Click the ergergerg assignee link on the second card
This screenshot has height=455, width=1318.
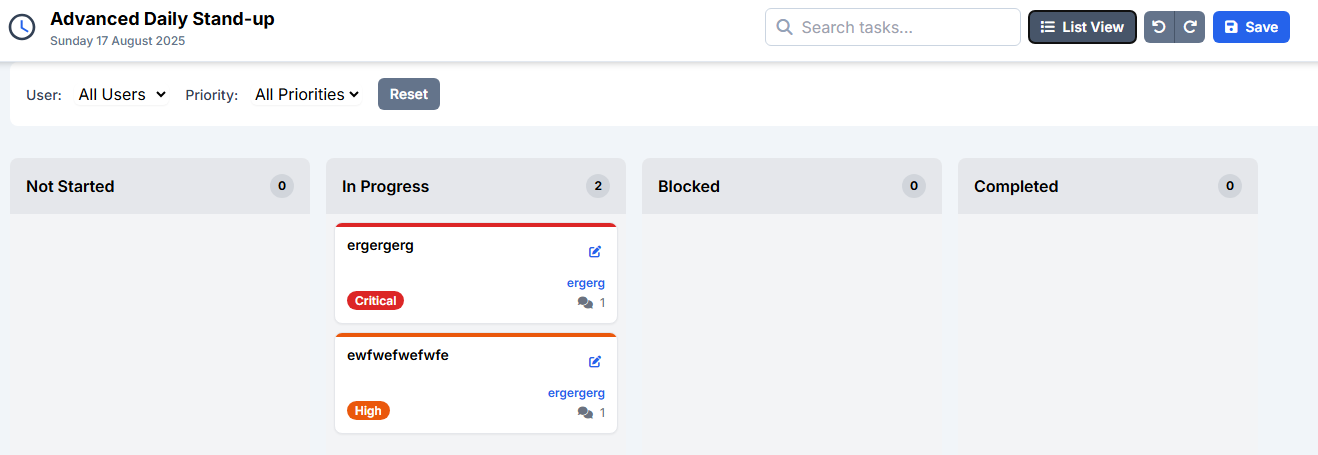coord(576,393)
